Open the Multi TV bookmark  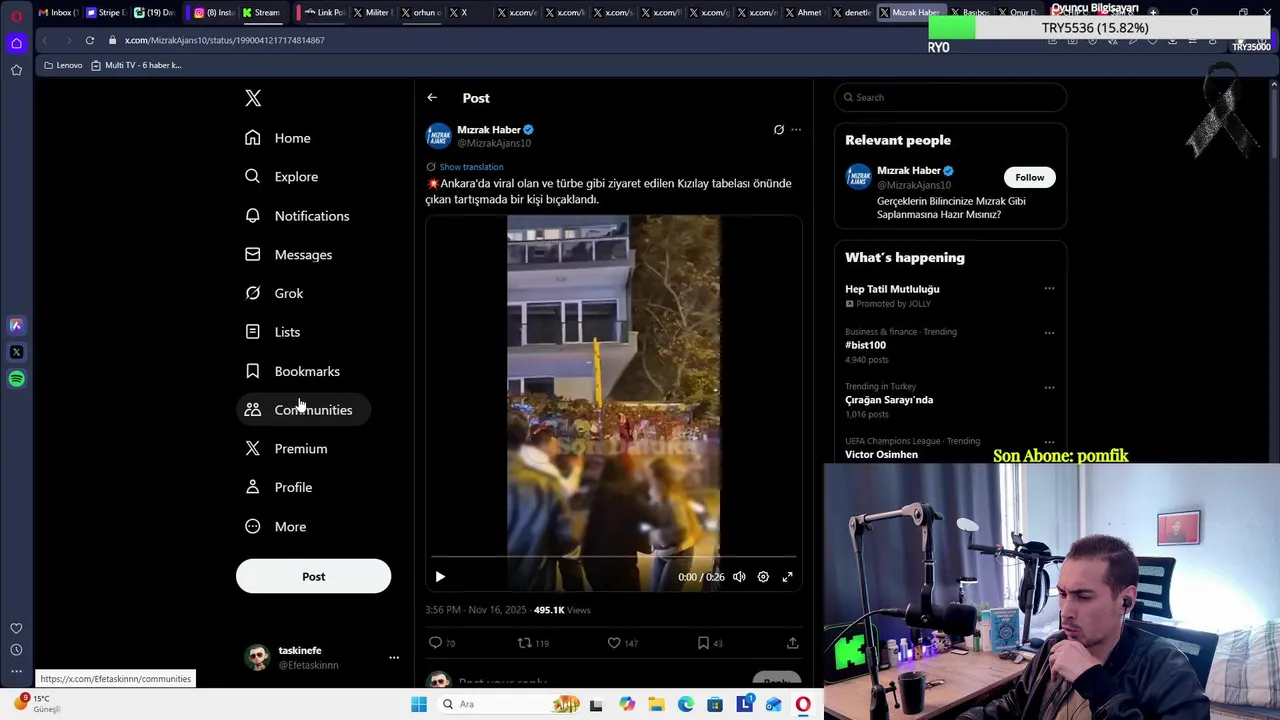click(x=136, y=65)
